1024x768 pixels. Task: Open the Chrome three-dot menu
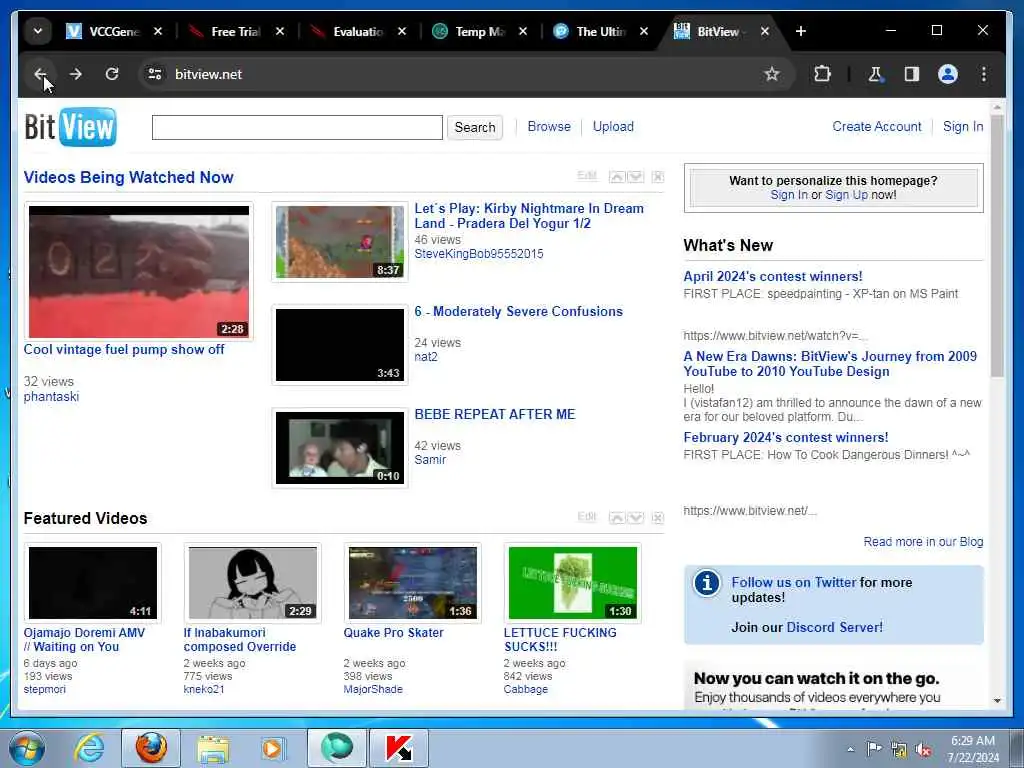pos(984,74)
